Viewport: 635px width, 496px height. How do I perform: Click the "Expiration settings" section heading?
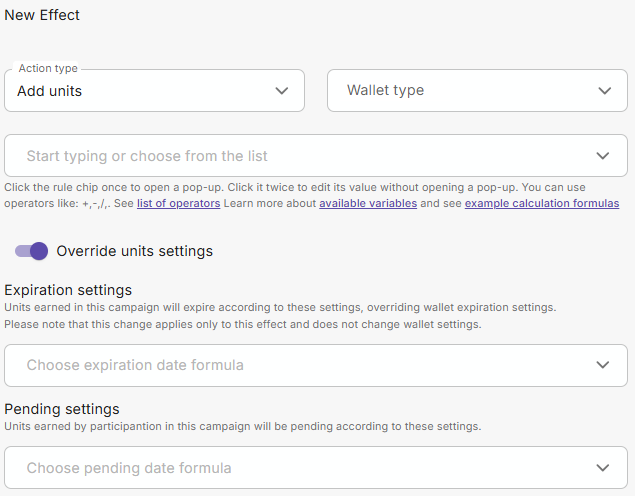(68, 290)
